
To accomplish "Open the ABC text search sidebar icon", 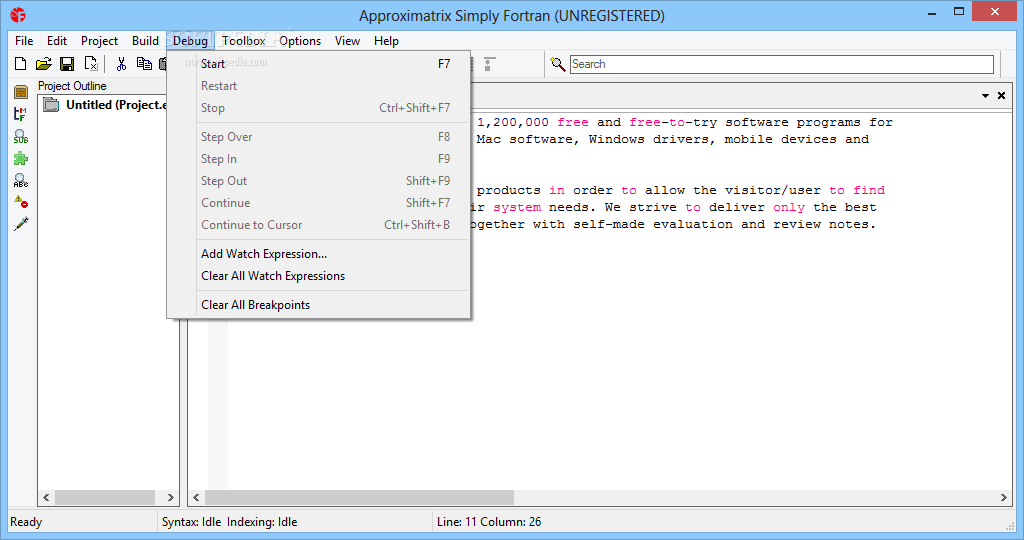I will (x=21, y=180).
